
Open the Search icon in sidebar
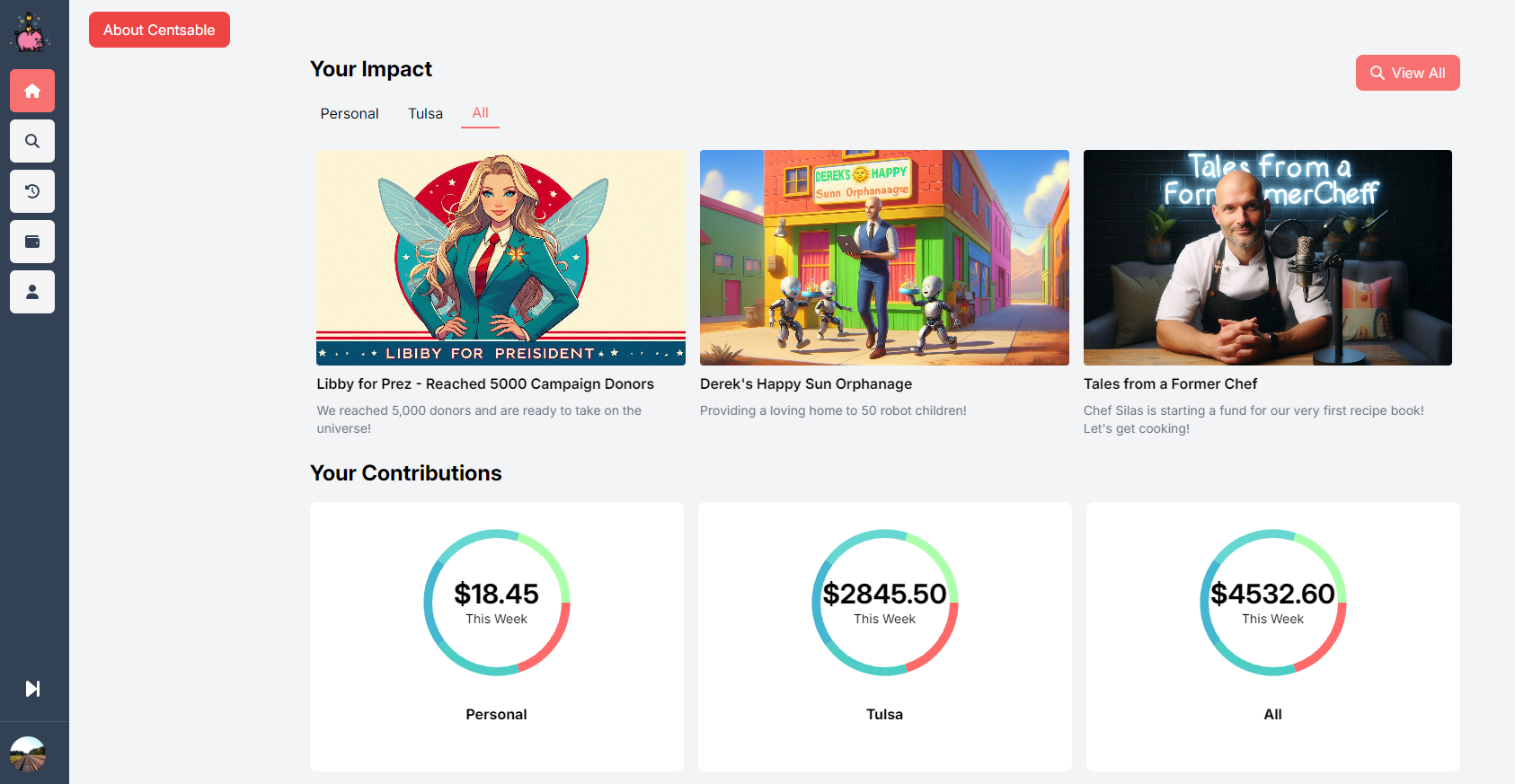32,141
